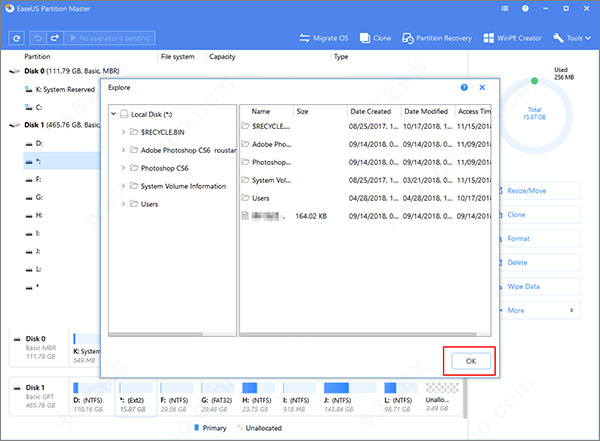
Task: Click the blue help icon in Explore dialog
Action: click(x=464, y=88)
